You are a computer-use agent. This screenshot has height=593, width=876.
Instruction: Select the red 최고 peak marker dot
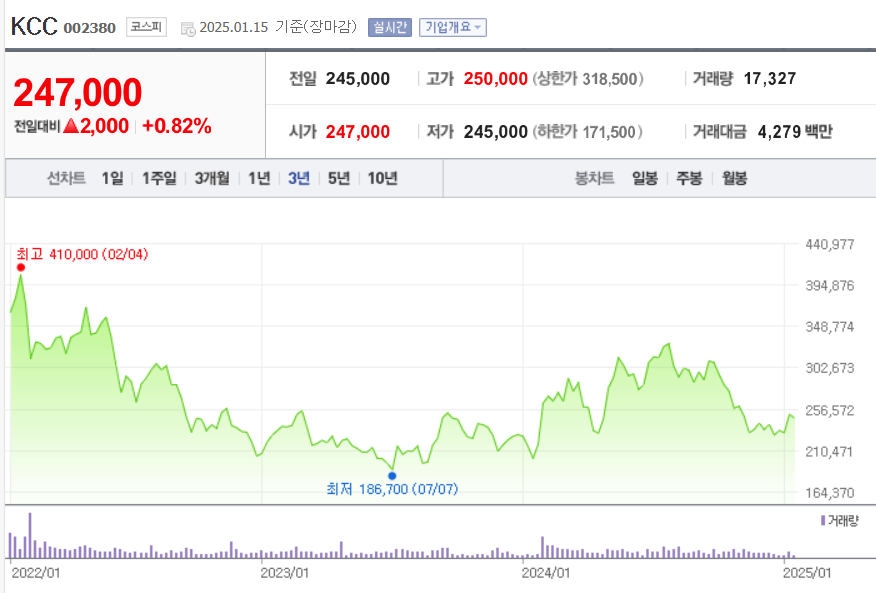[21, 266]
